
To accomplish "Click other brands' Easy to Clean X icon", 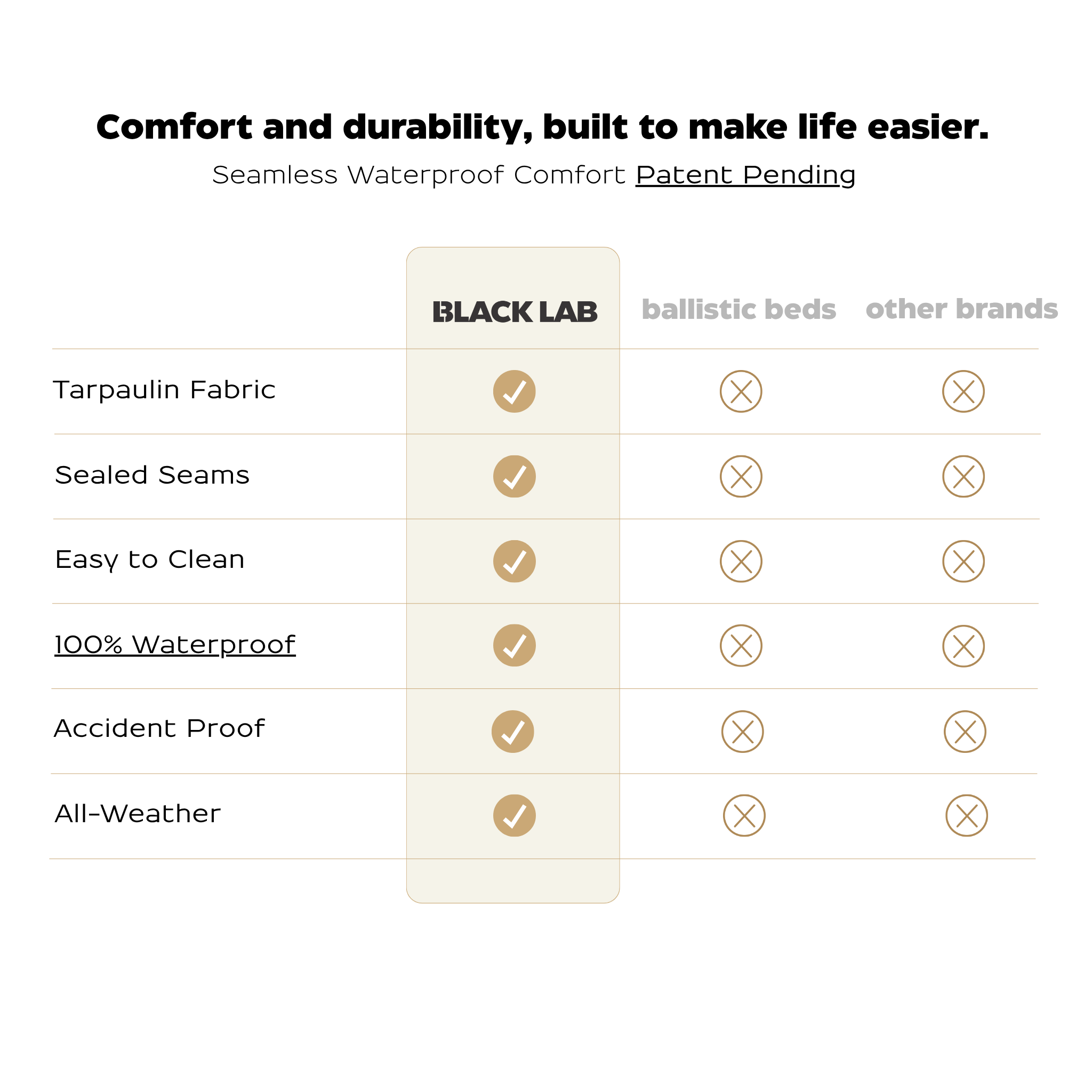I will [963, 561].
